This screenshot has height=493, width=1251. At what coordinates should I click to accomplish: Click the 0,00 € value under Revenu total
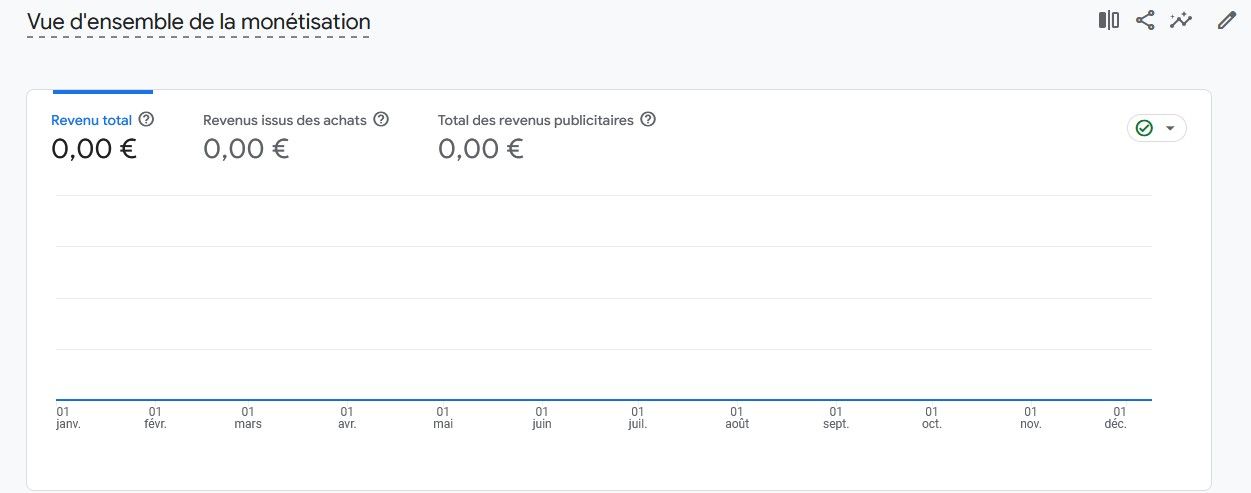click(x=94, y=149)
